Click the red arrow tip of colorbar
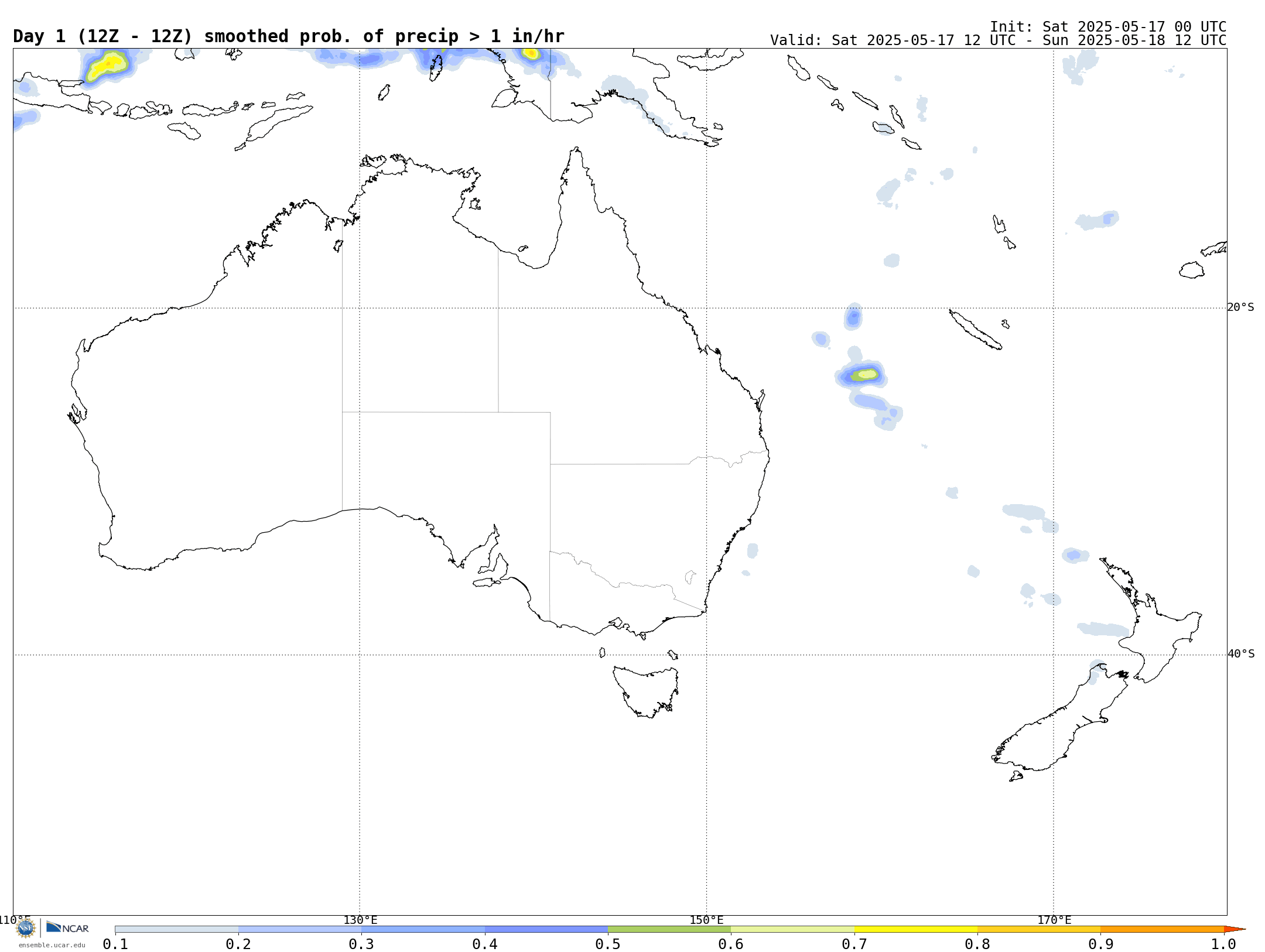This screenshot has width=1265, height=952. [1234, 929]
